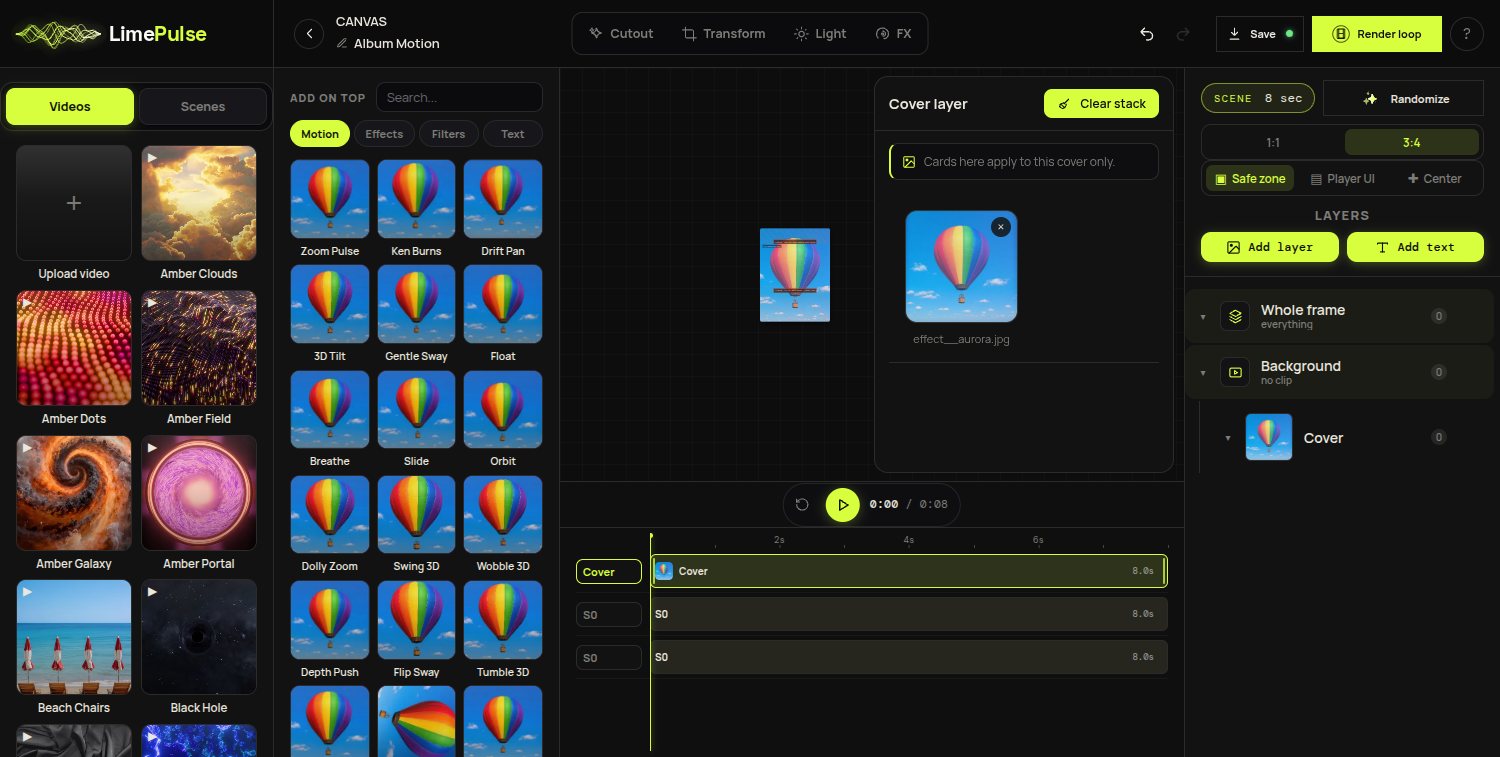The height and width of the screenshot is (757, 1500).
Task: Click the Whole frame stack icon
Action: coord(1235,317)
